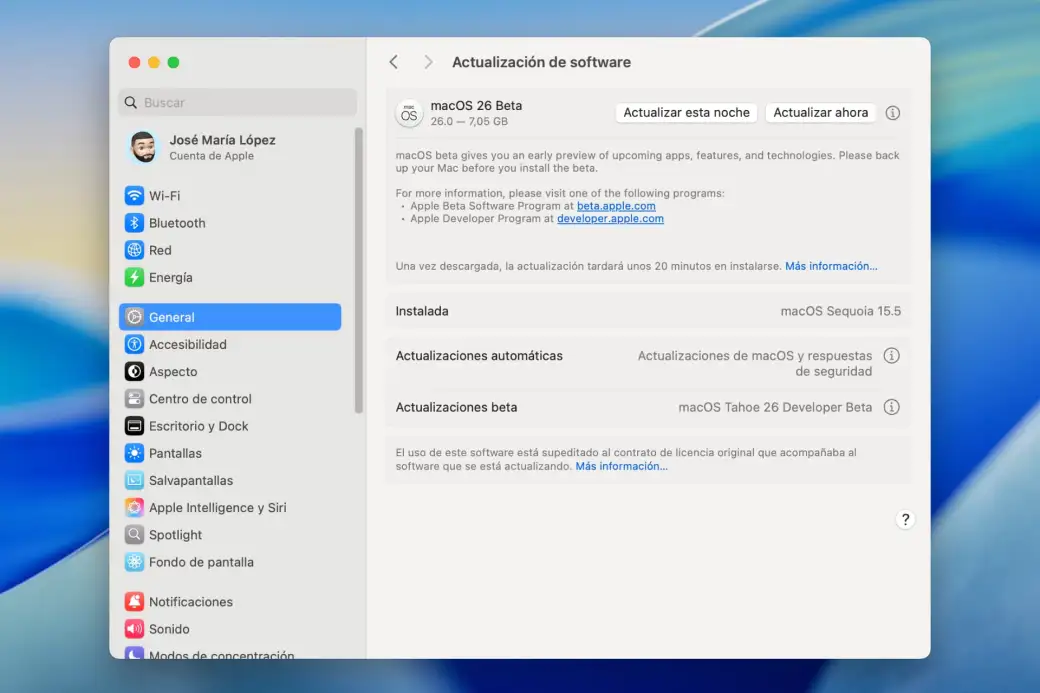Select Centro de control label

pyautogui.click(x=200, y=399)
